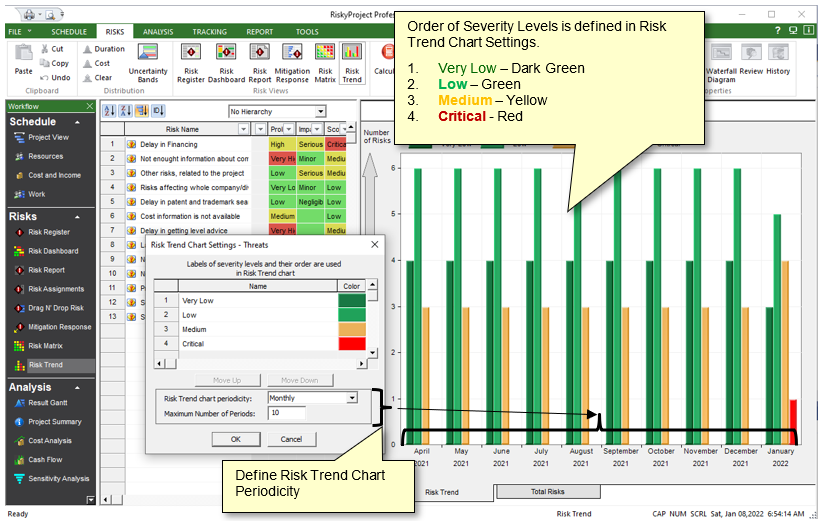Click the Move Up button
This screenshot has height=521, width=822.
(227, 380)
